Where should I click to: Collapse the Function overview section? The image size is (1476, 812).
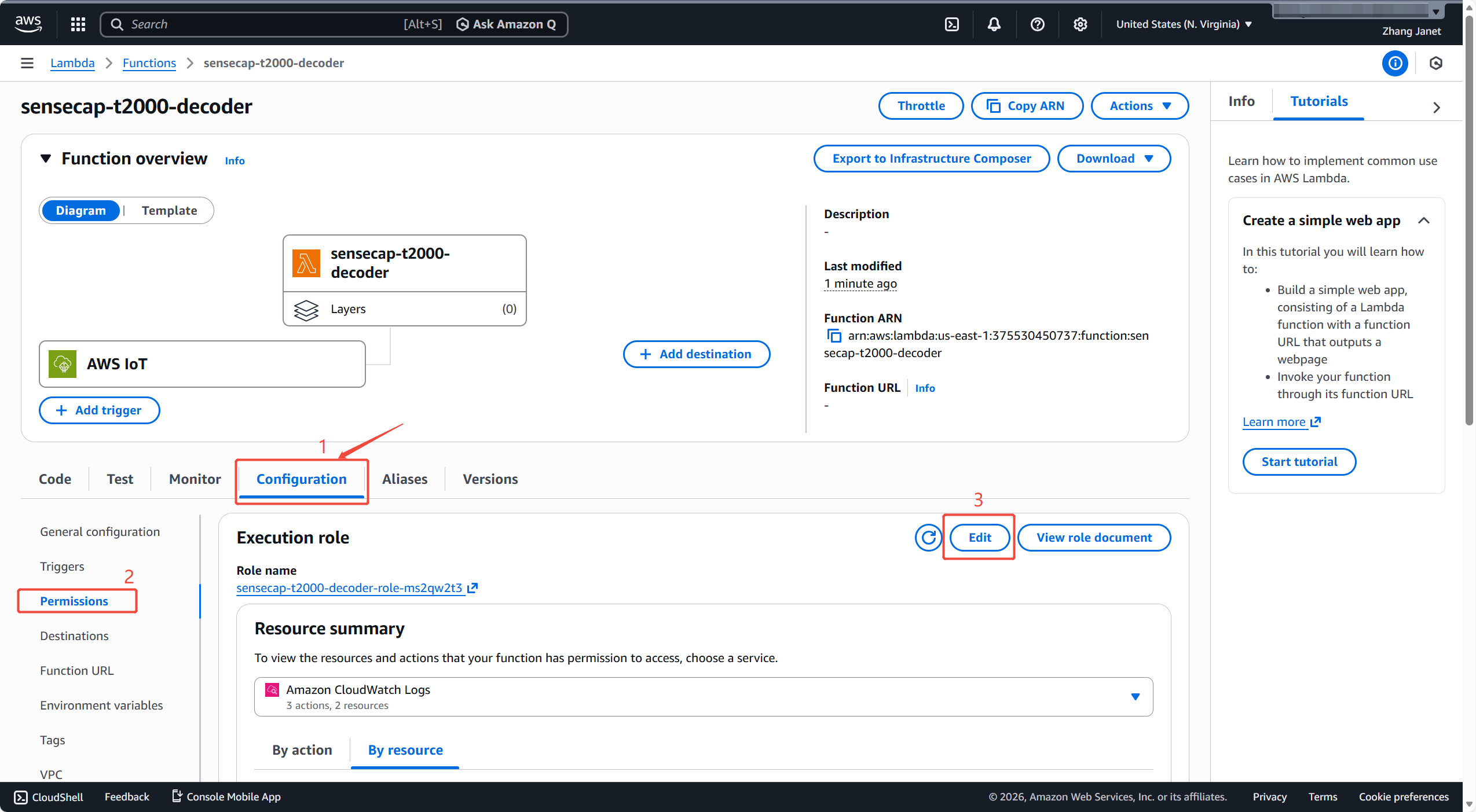click(x=46, y=159)
